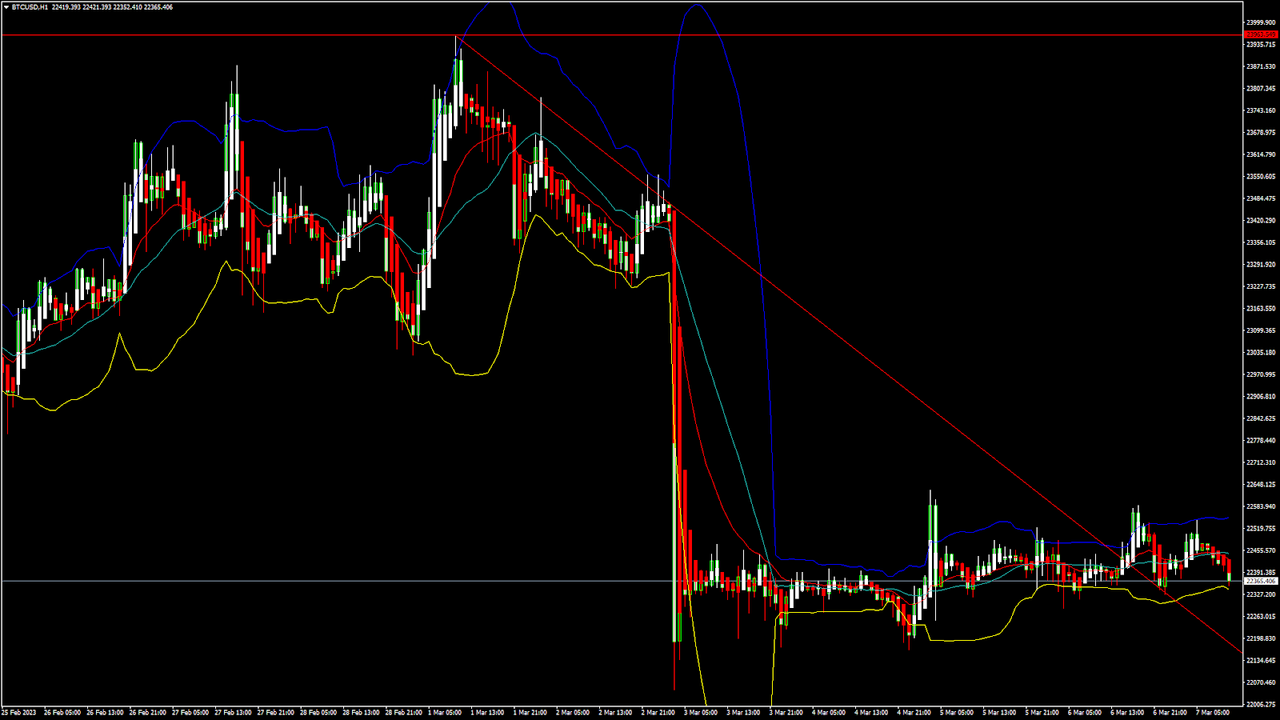
Task: Click the 28 Feb 21:00 time label
Action: (404, 713)
